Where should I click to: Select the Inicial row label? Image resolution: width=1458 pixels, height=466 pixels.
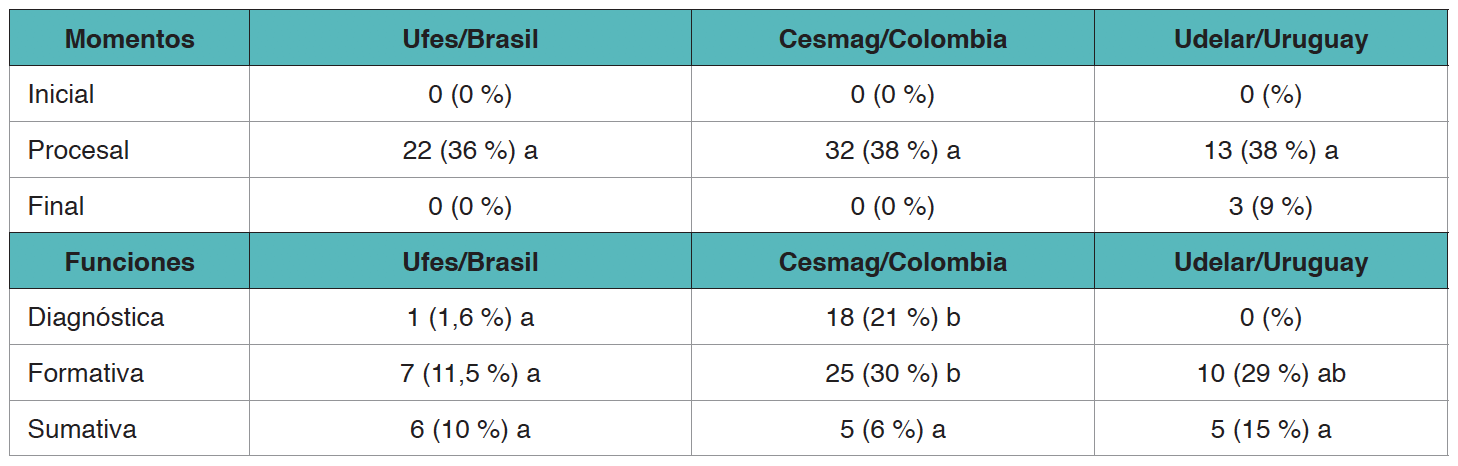click(x=61, y=95)
